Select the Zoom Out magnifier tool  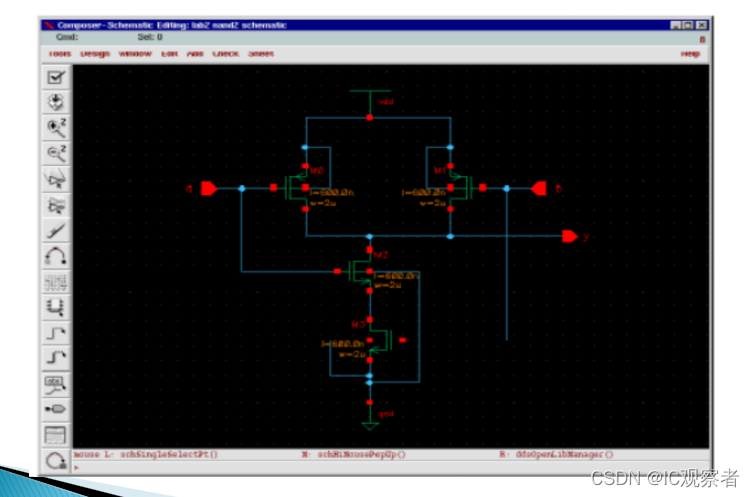[56, 153]
